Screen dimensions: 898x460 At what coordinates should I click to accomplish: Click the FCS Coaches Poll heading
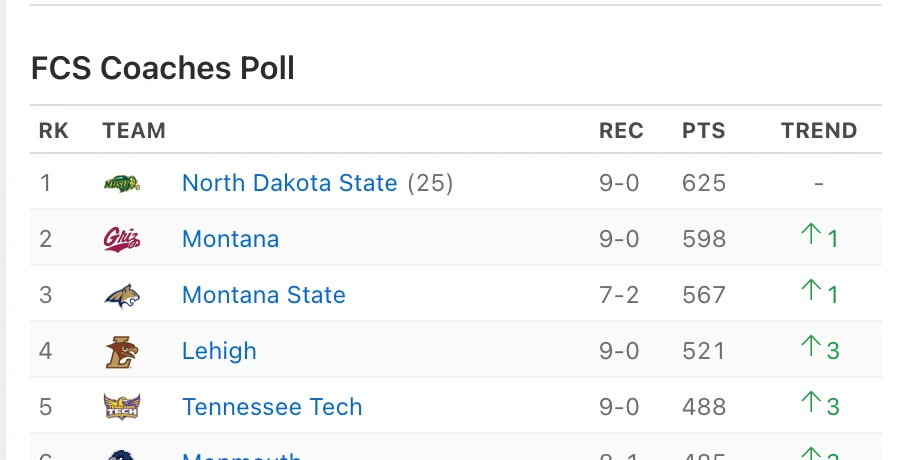163,68
